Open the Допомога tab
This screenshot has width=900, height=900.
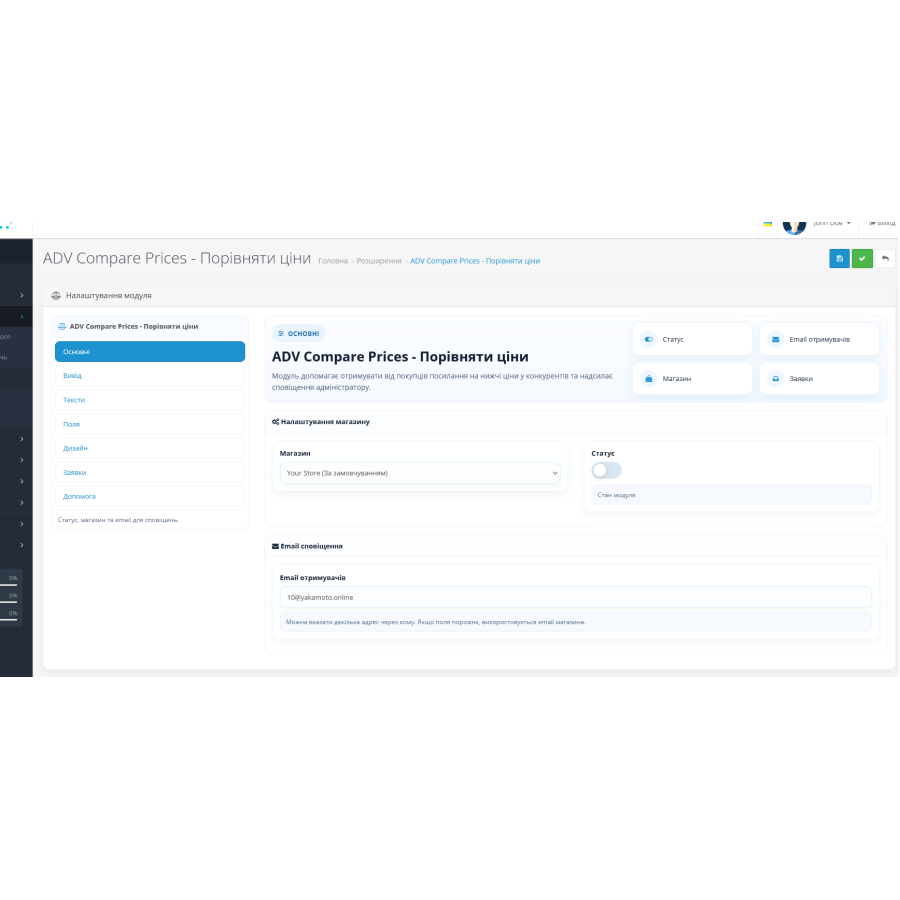[x=150, y=496]
